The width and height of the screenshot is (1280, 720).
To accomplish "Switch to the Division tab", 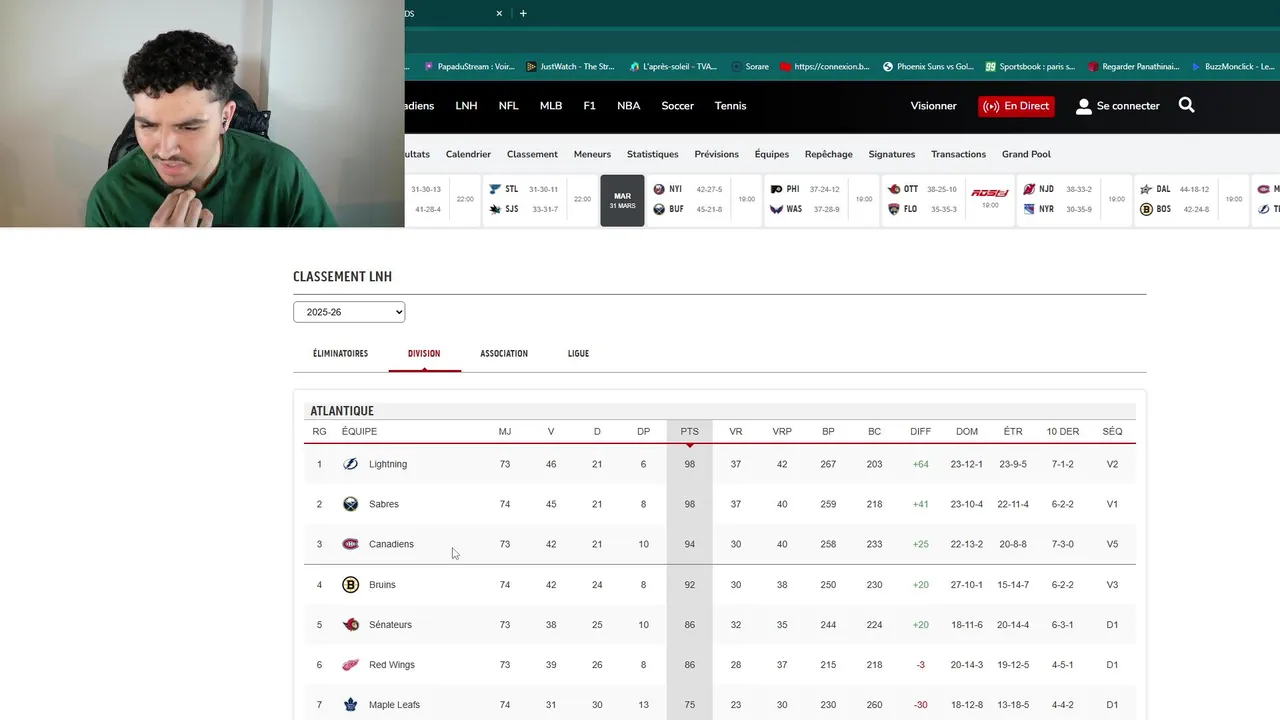I will 424,353.
